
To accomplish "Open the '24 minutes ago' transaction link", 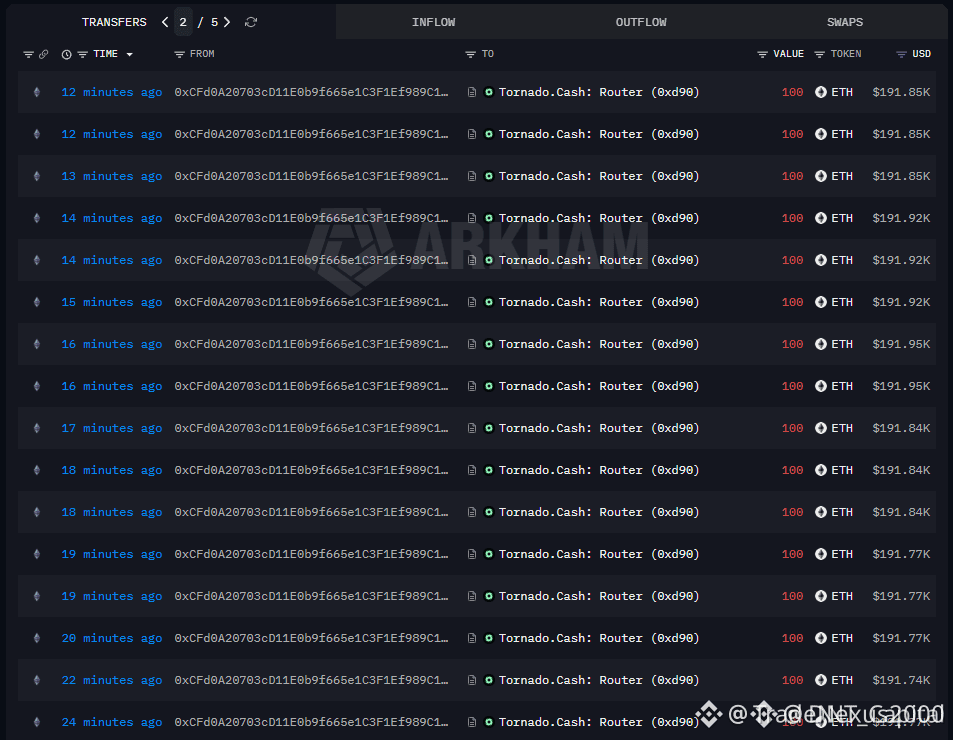I will (112, 722).
